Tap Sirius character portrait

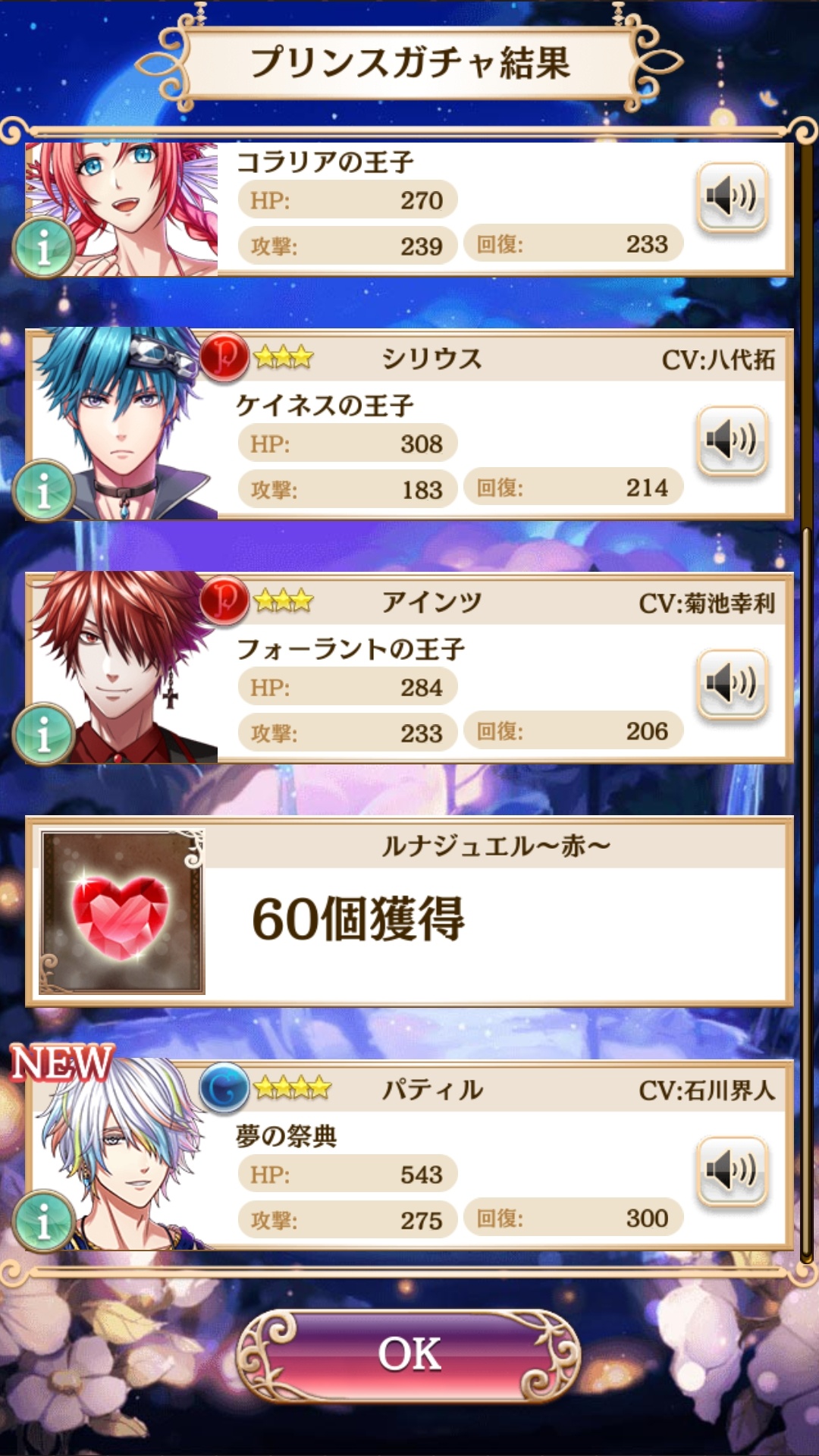(123, 425)
